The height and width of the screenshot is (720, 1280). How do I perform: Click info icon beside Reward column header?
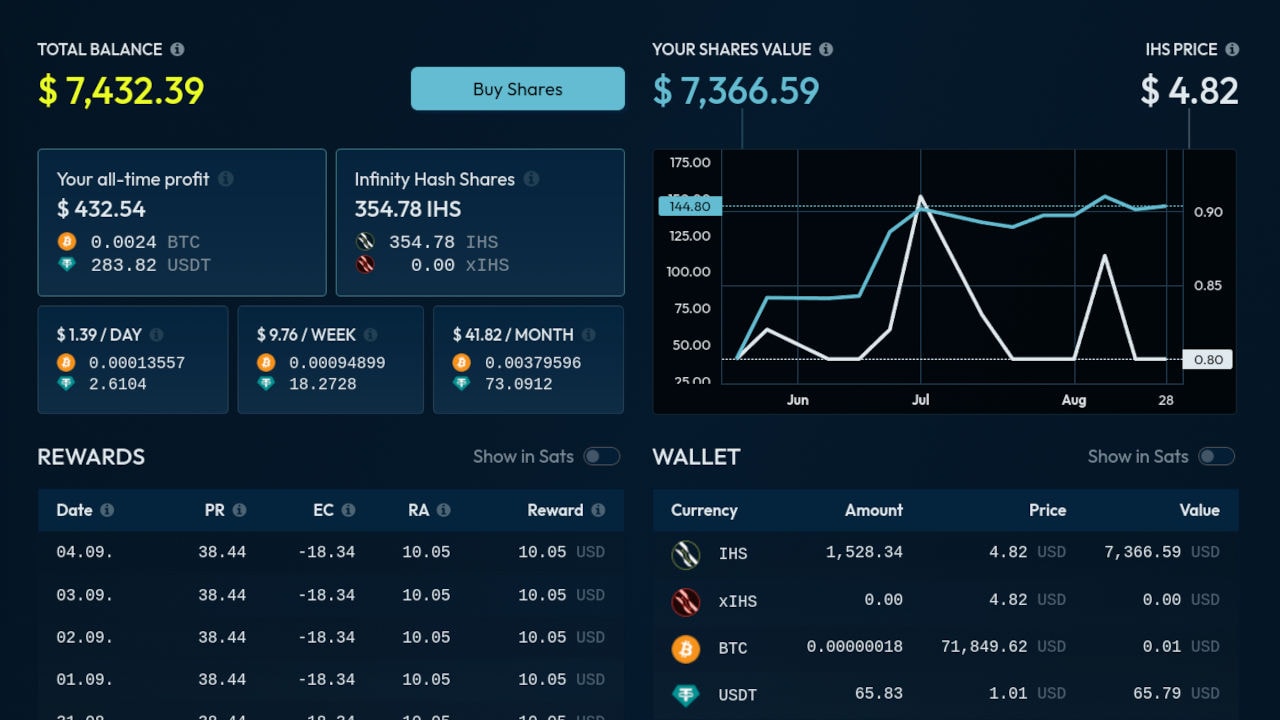click(x=598, y=510)
